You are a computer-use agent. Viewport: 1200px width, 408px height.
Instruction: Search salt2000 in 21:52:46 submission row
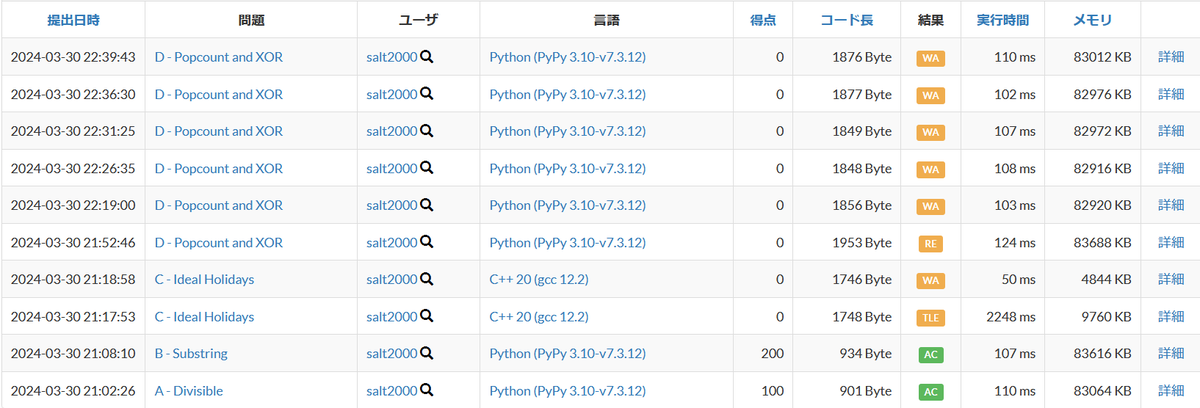click(427, 242)
